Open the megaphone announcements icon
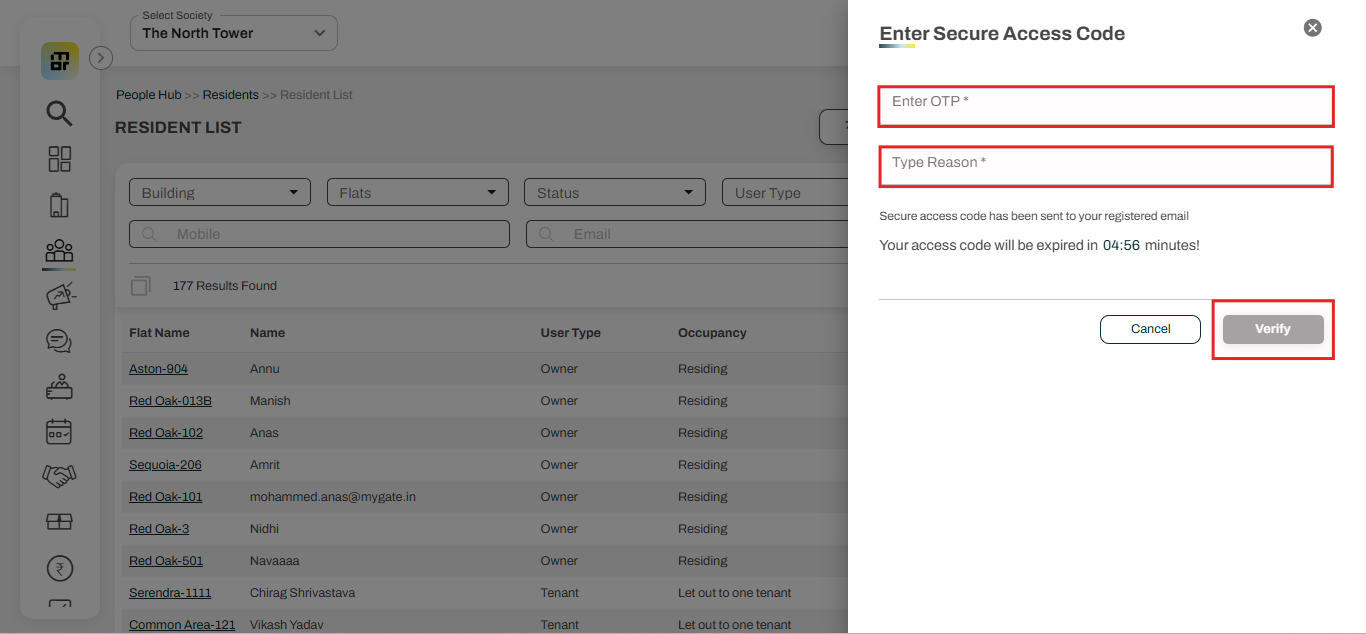 pyautogui.click(x=61, y=296)
